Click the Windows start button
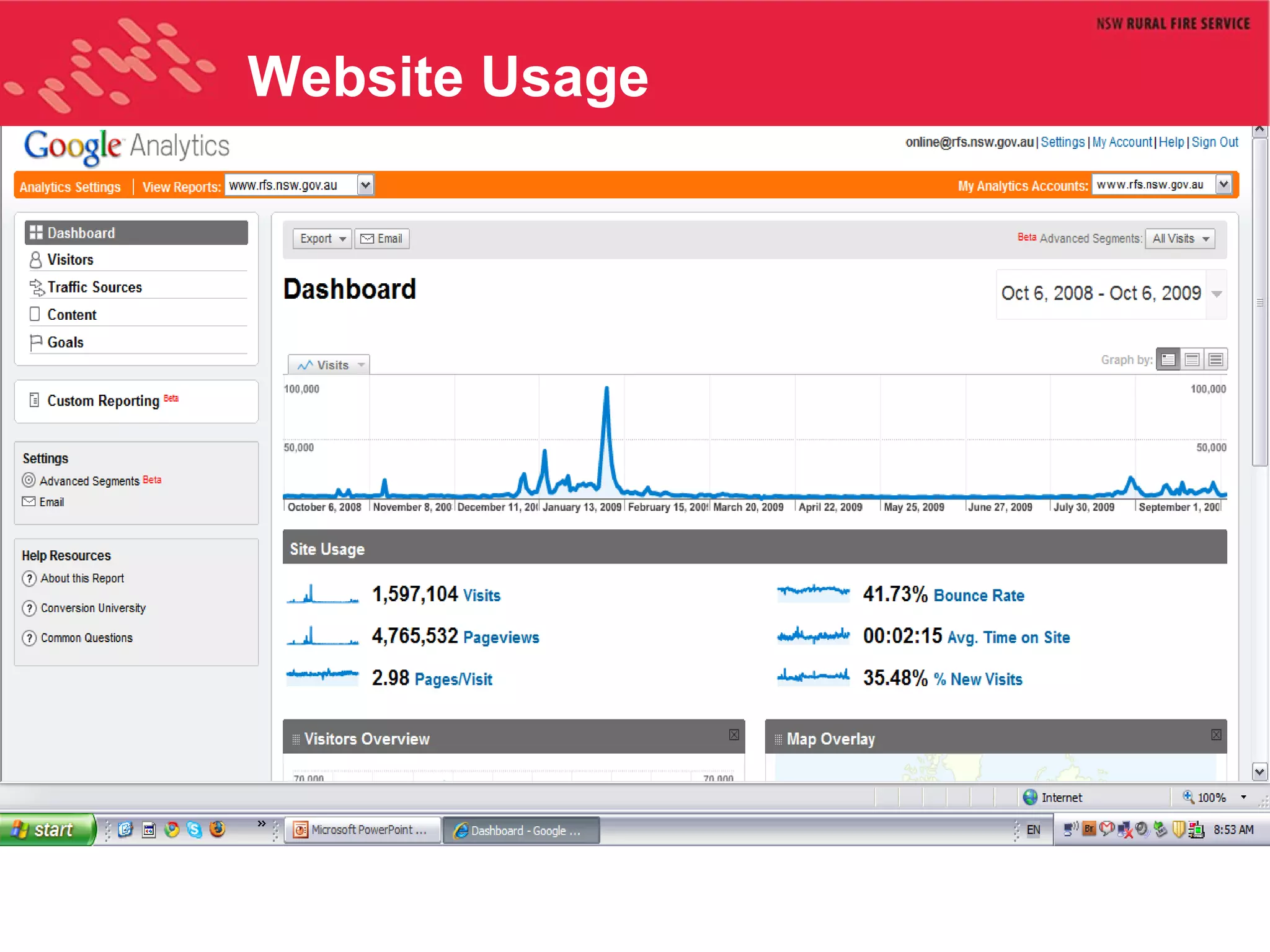 47,829
